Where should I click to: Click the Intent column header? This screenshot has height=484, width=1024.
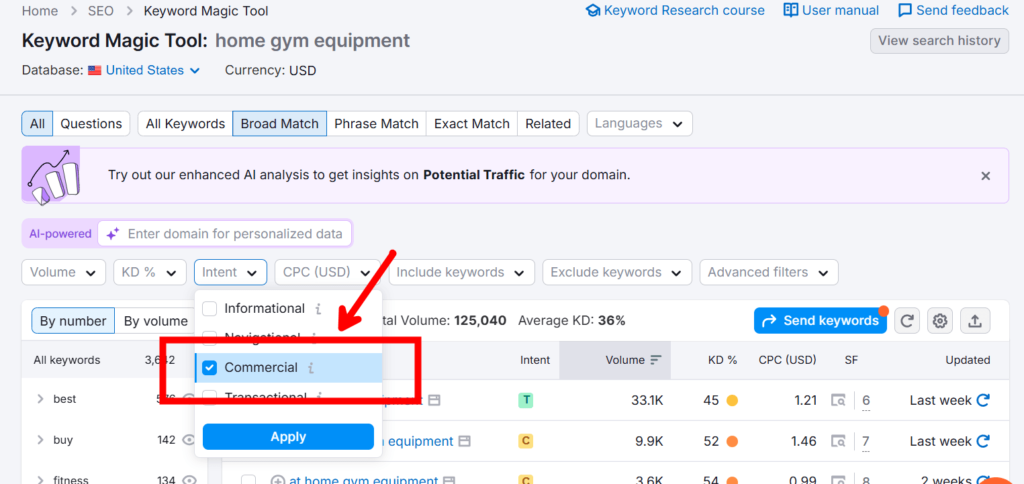click(535, 360)
